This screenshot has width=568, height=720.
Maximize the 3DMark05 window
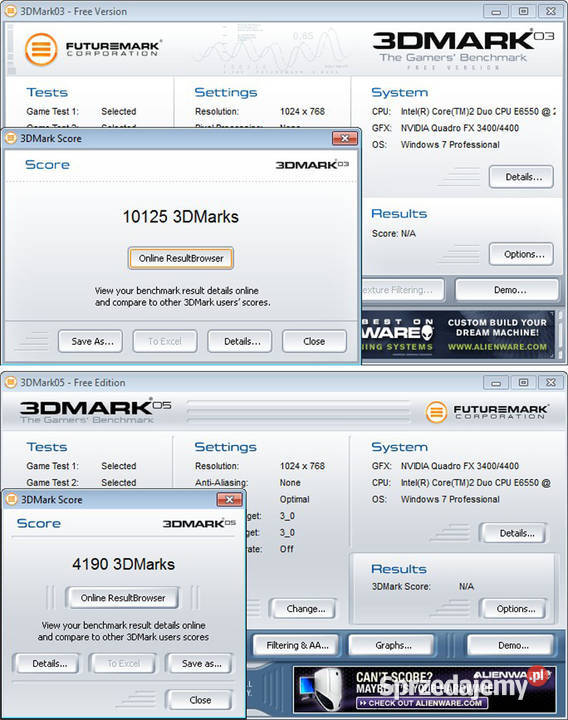523,382
